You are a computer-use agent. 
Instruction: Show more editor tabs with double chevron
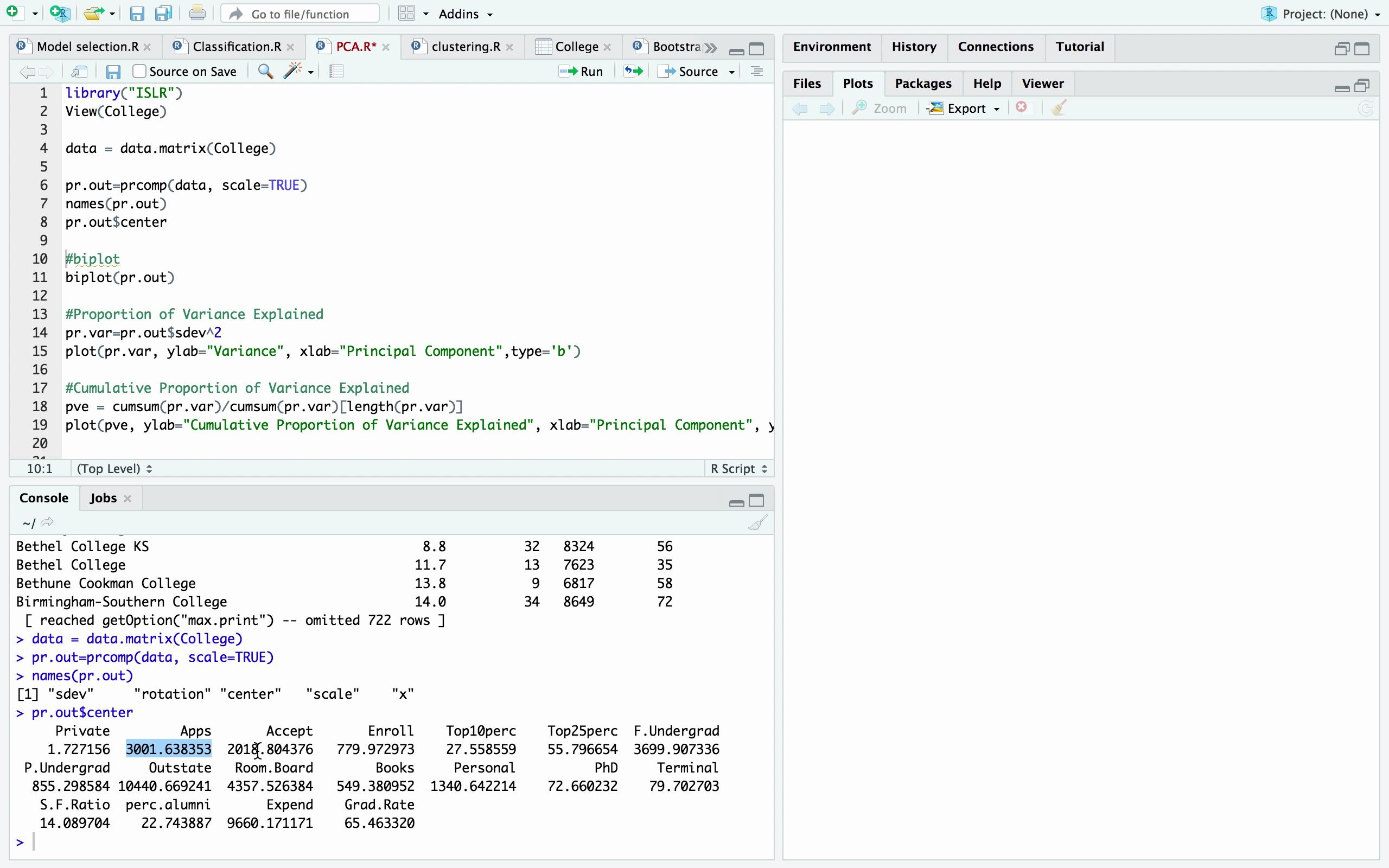click(711, 48)
